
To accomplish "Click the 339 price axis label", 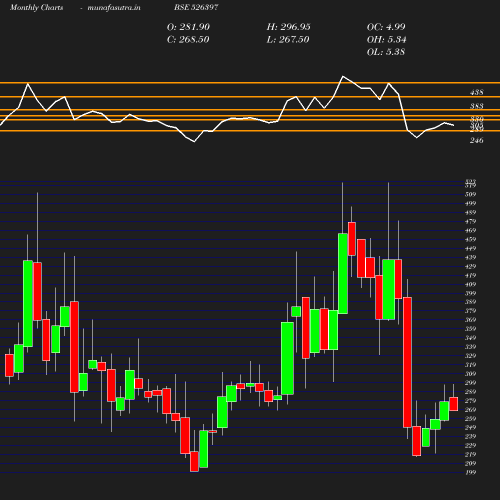I will 471,347.
